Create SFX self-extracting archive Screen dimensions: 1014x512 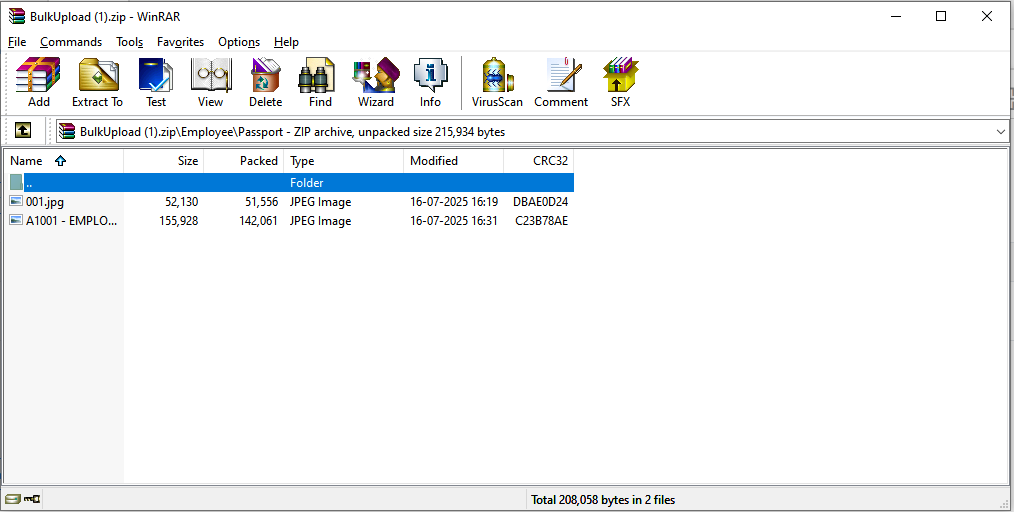click(620, 83)
